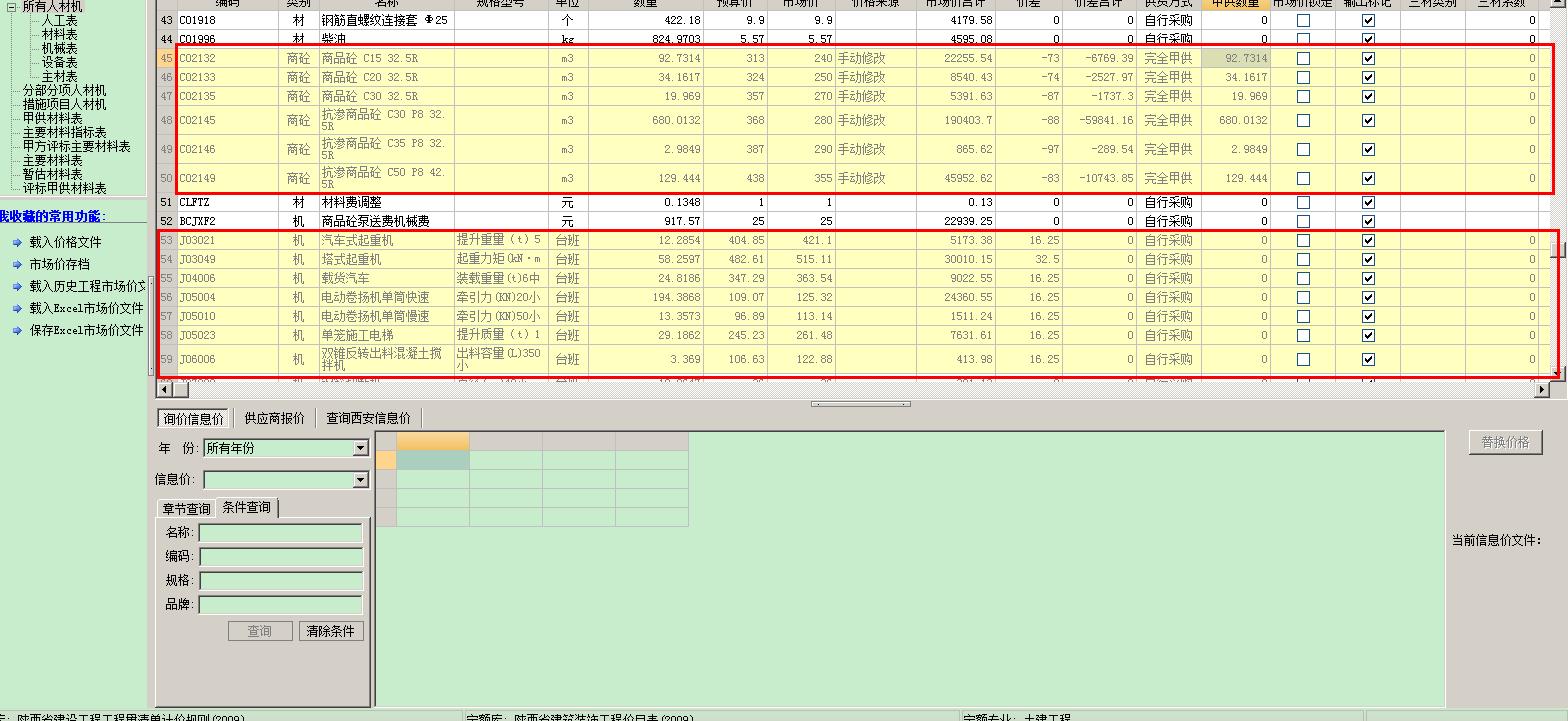Select 甲方评标主要材料表 in the tree

point(76,146)
